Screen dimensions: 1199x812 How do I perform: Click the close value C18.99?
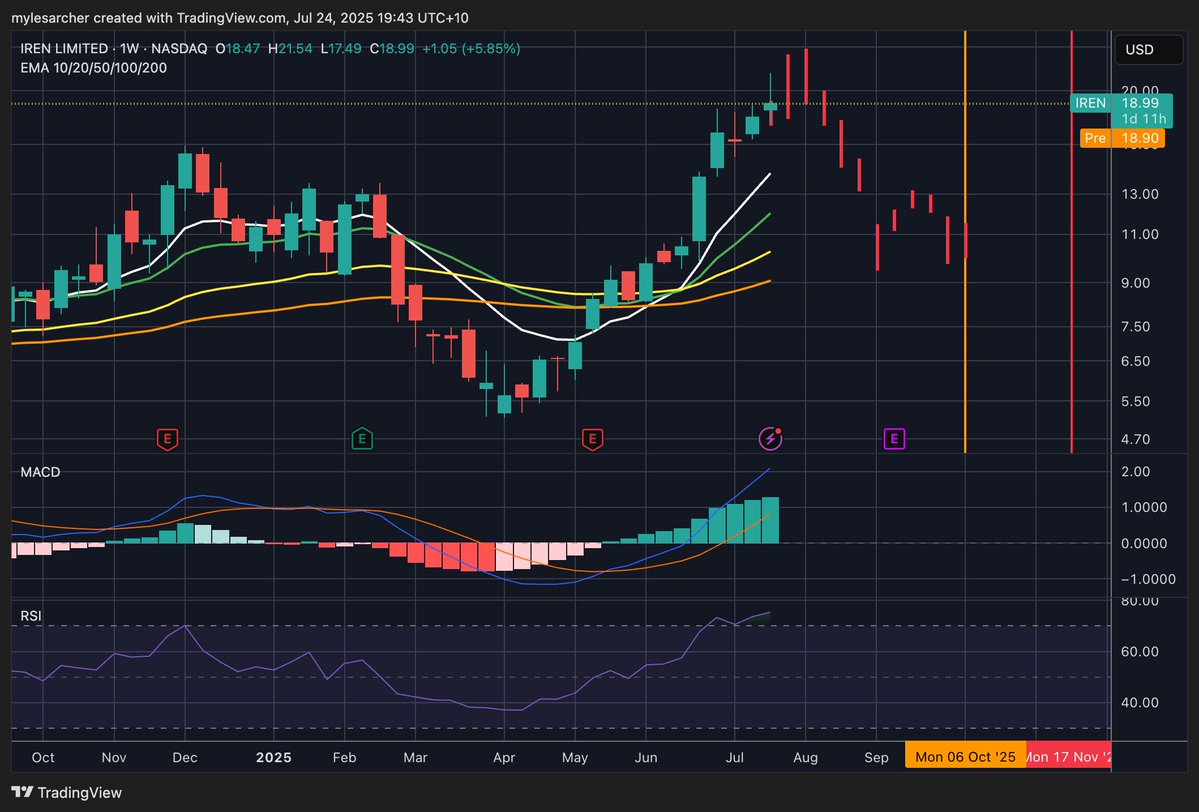click(392, 48)
